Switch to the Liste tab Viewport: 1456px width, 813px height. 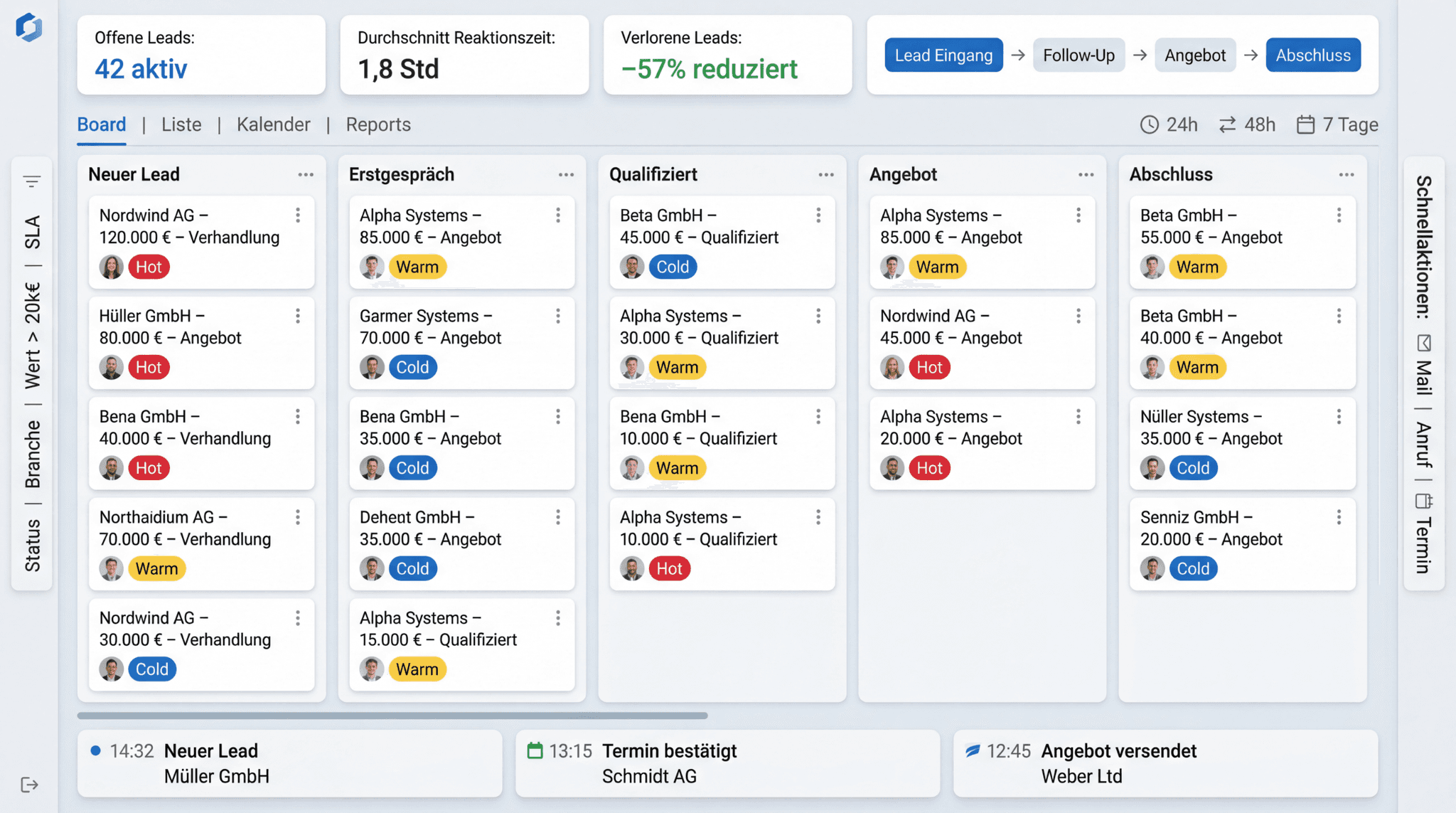[x=181, y=125]
